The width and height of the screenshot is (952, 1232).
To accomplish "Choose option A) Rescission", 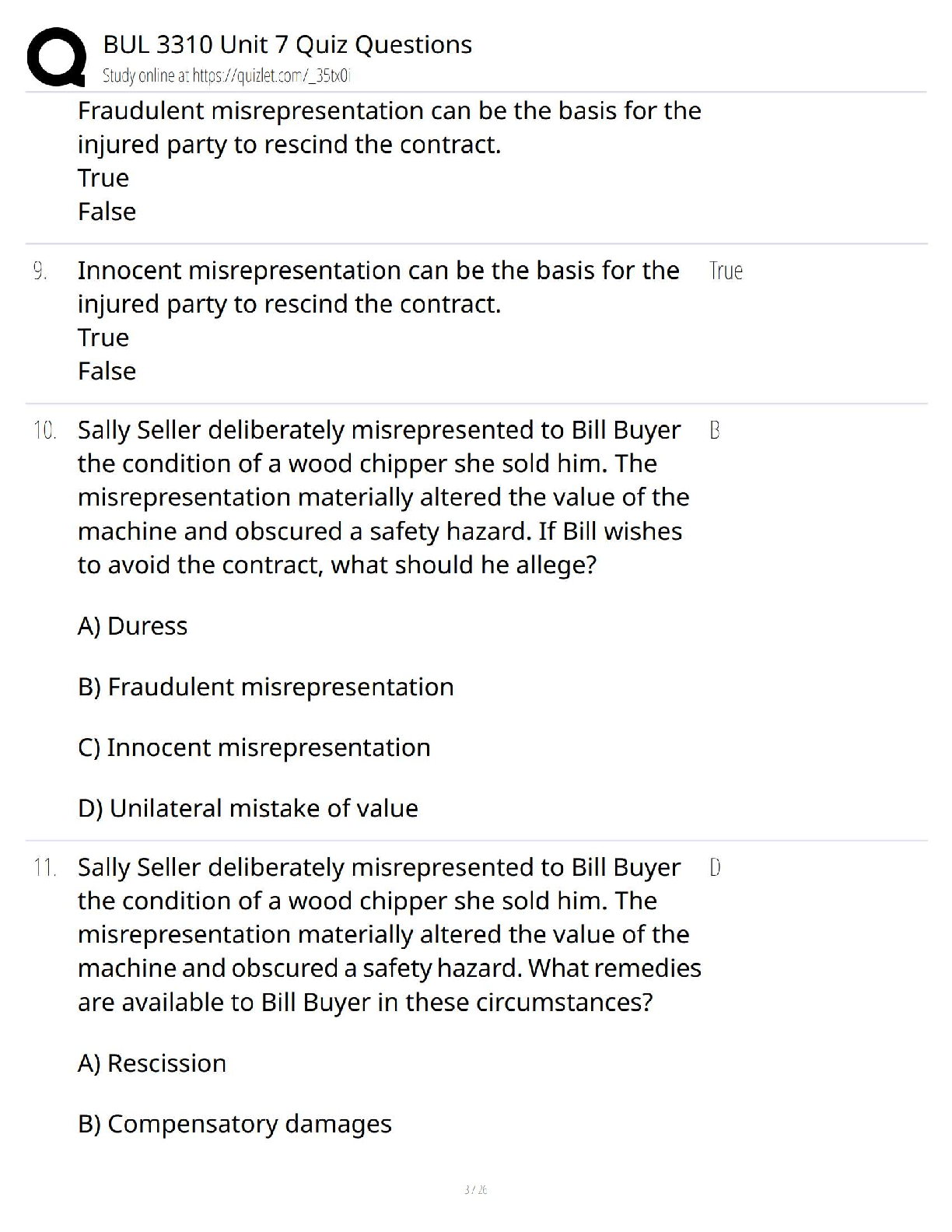I will click(x=152, y=1063).
